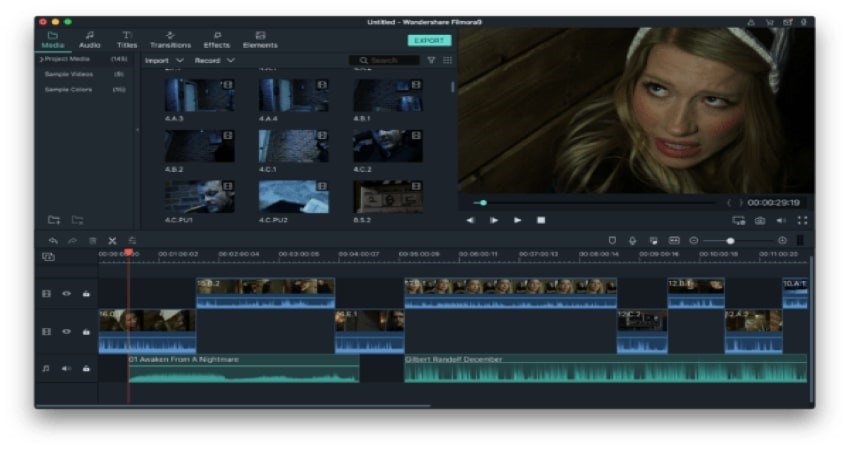Open the Transitions tab
This screenshot has height=450, width=850.
pos(170,40)
